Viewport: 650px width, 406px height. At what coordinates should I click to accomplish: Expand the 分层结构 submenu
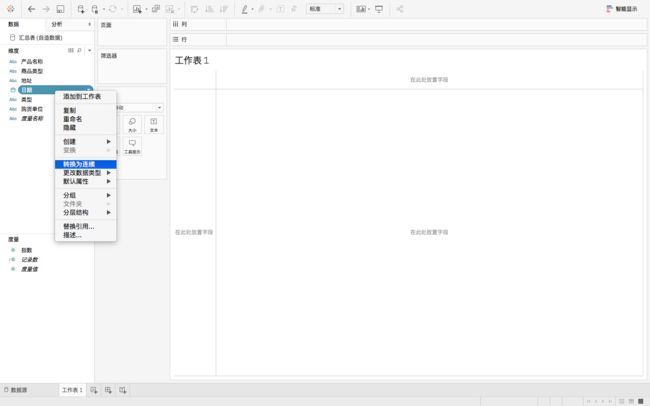(86, 212)
